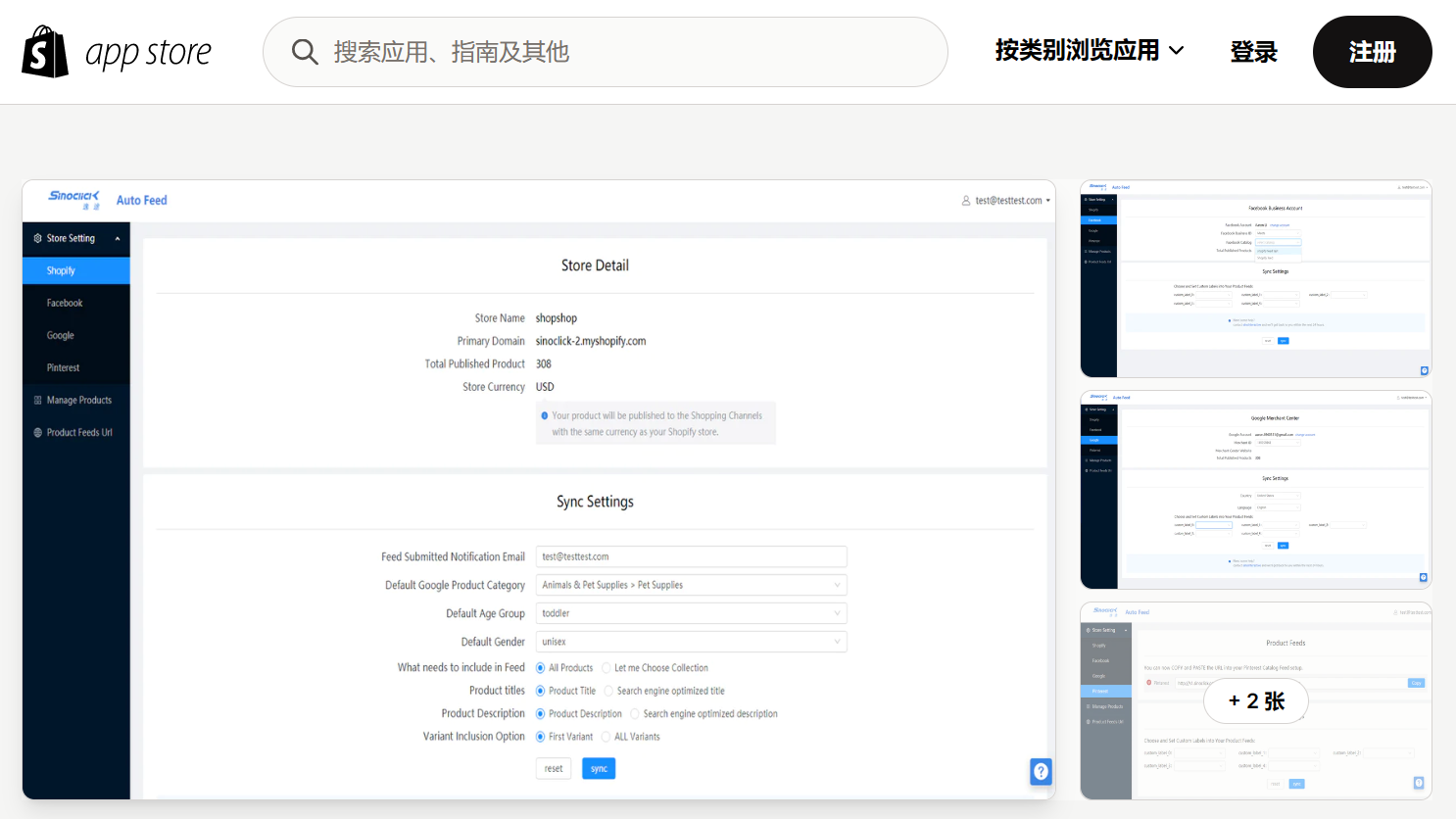The height and width of the screenshot is (819, 1456).
Task: Click the 308 total published product value
Action: click(x=544, y=363)
